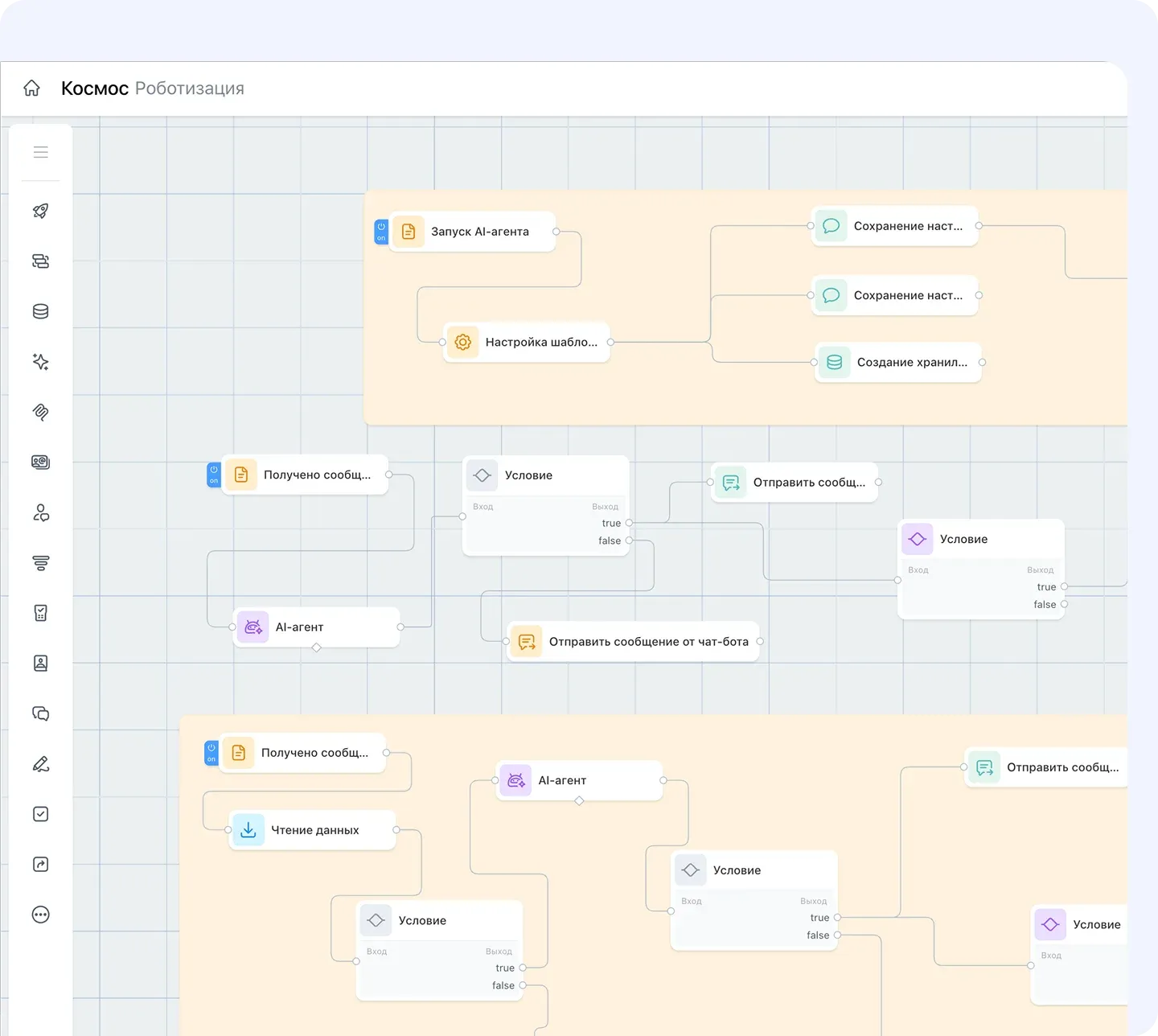Toggle the on switch of the bottom Получено сообщ... node
Image resolution: width=1158 pixels, height=1036 pixels.
click(211, 753)
